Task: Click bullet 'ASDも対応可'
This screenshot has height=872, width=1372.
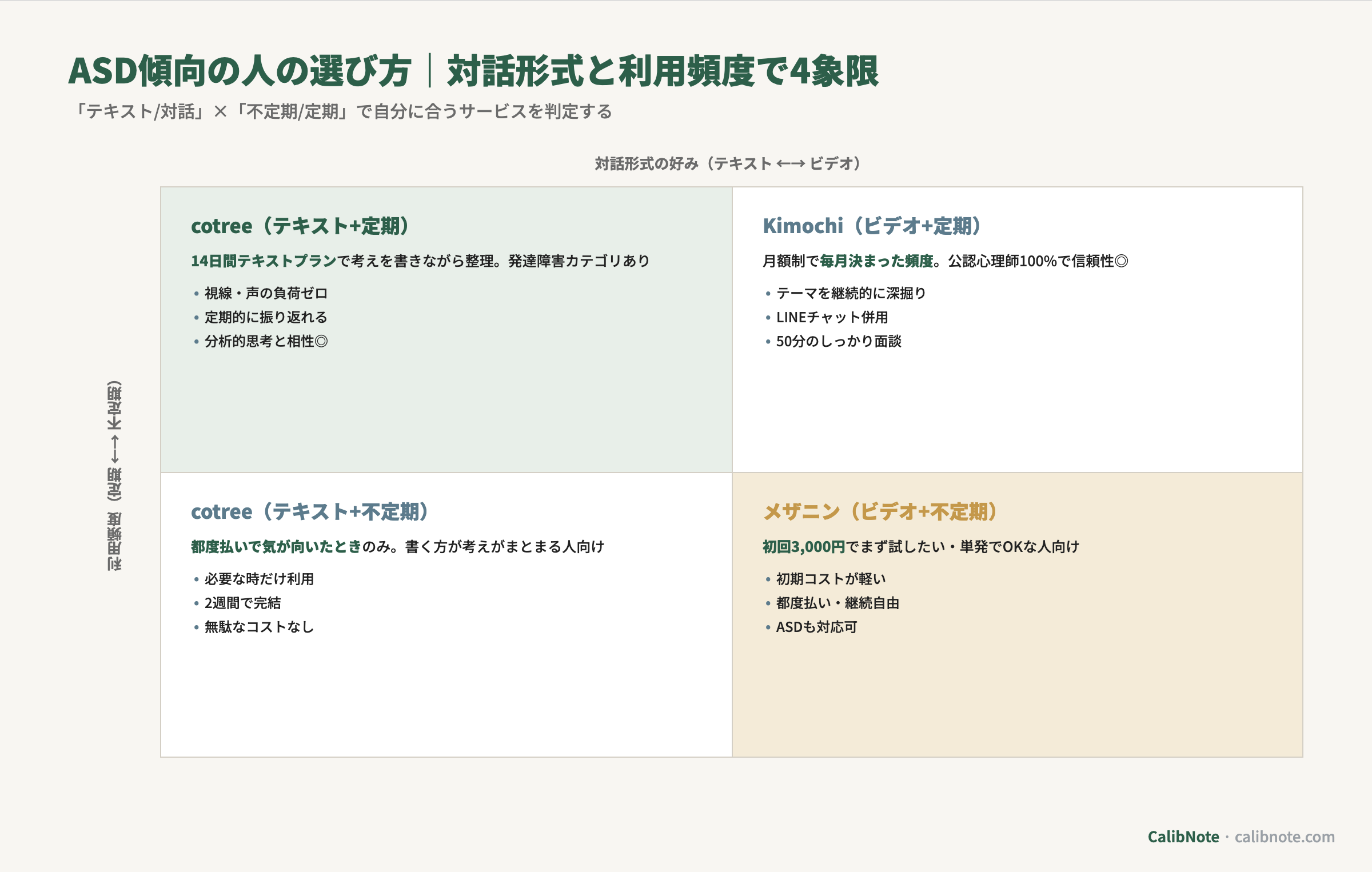Action: [816, 627]
